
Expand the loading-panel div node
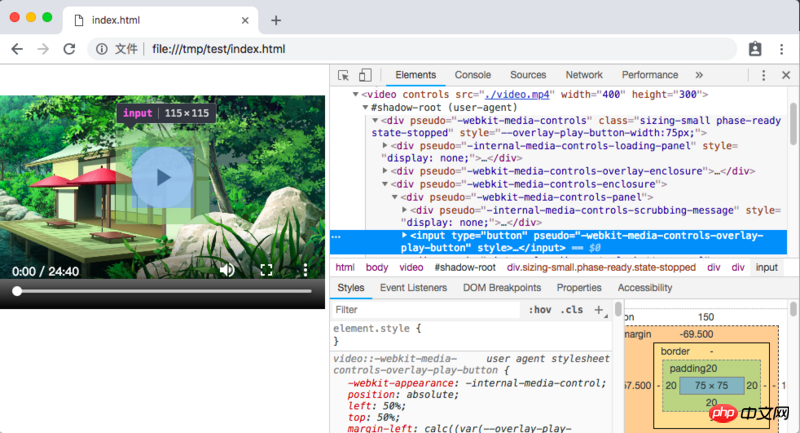[x=385, y=146]
